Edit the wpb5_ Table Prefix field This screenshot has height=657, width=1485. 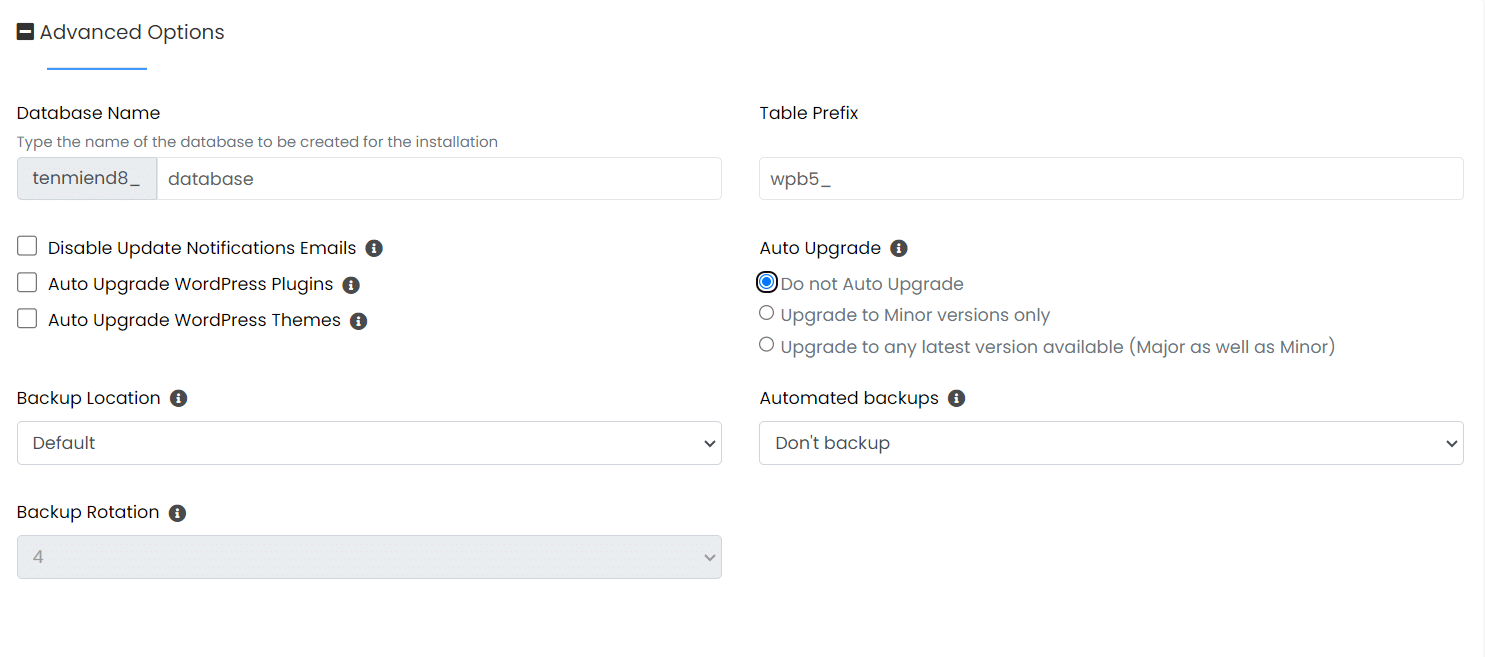(1111, 178)
